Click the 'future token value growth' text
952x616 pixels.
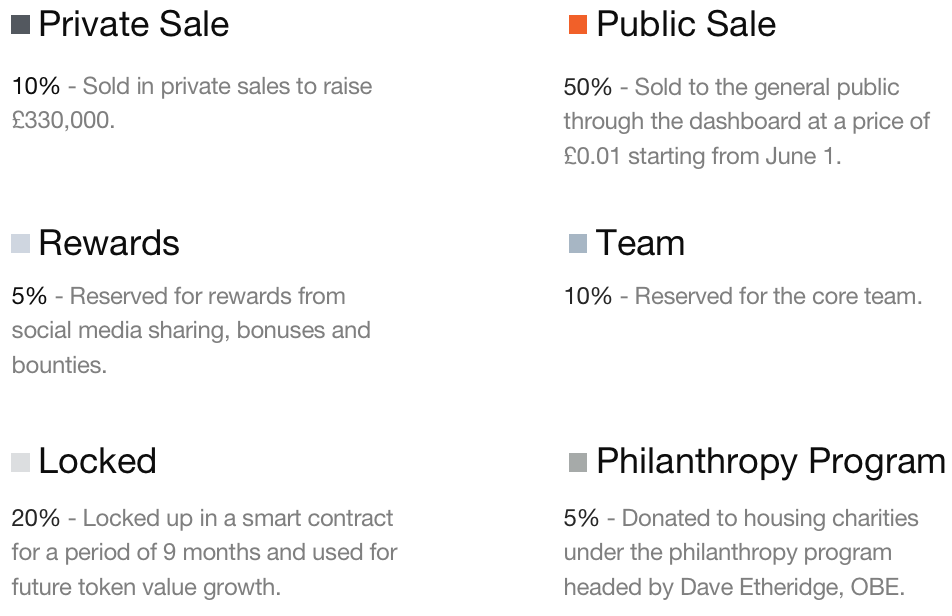146,587
